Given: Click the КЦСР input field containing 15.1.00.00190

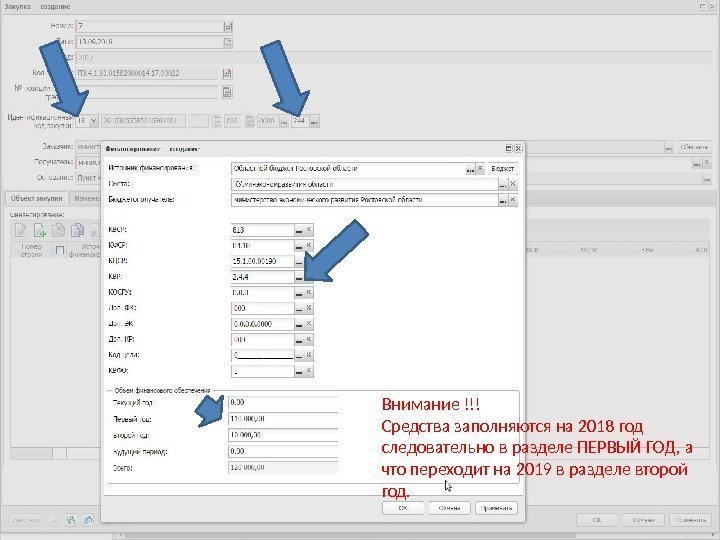Looking at the screenshot, I should (x=262, y=261).
